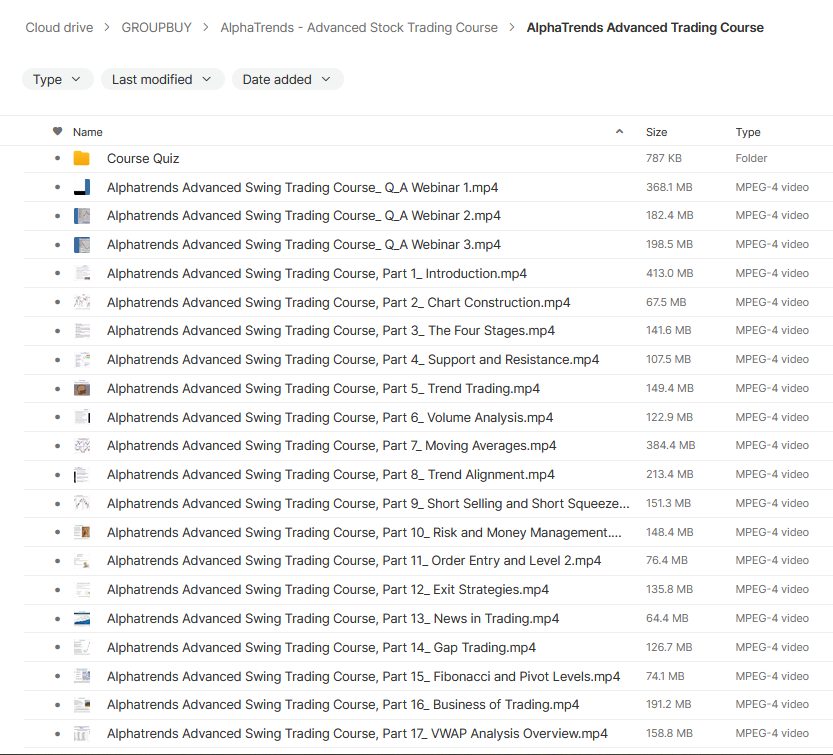Click the Part 17 VWAP Analysis thumbnail

coord(81,733)
